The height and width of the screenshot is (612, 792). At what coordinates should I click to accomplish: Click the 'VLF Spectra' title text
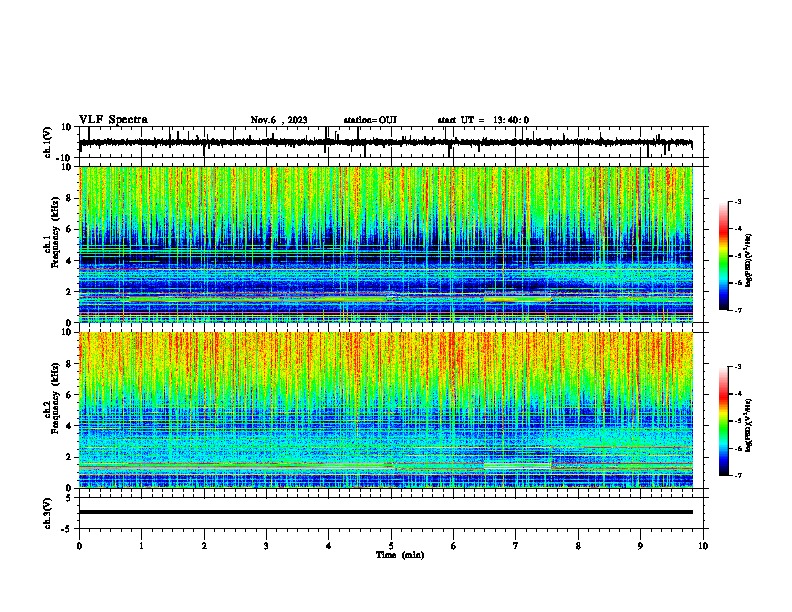pyautogui.click(x=113, y=120)
